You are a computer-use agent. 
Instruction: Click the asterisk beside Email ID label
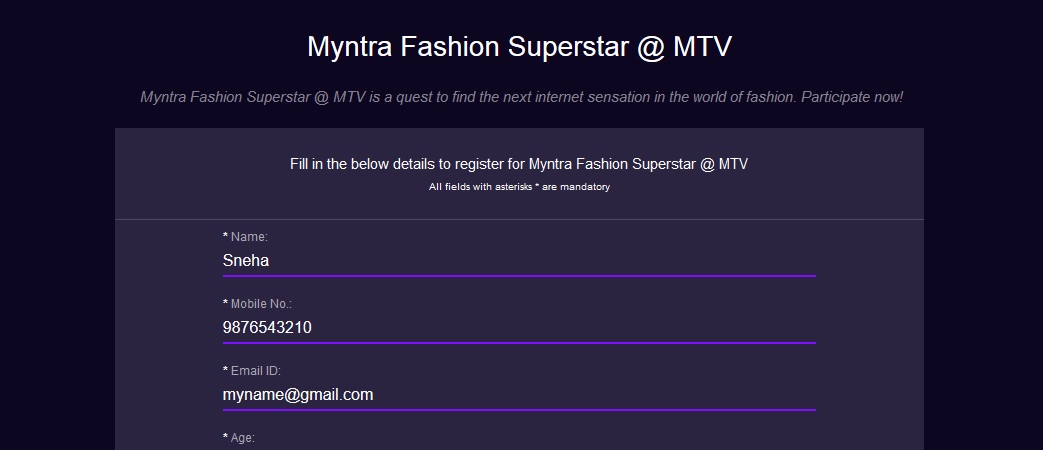point(226,371)
